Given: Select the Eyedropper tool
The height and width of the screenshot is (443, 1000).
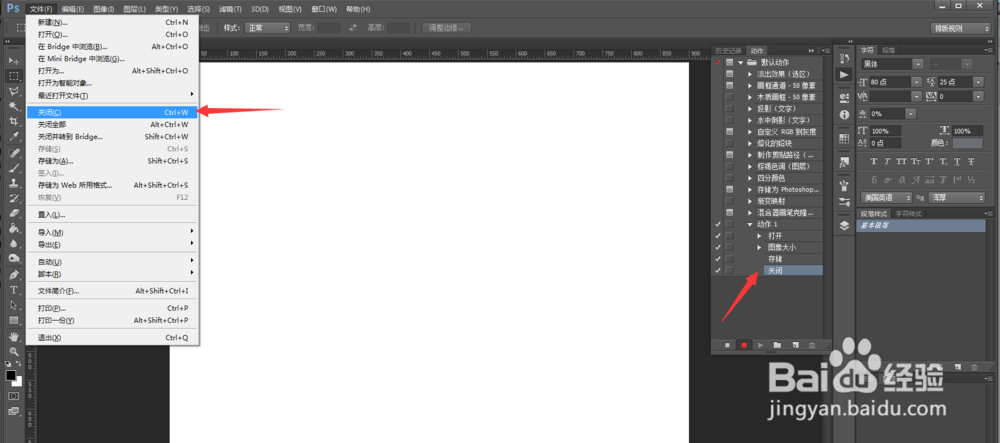Looking at the screenshot, I should pyautogui.click(x=13, y=136).
